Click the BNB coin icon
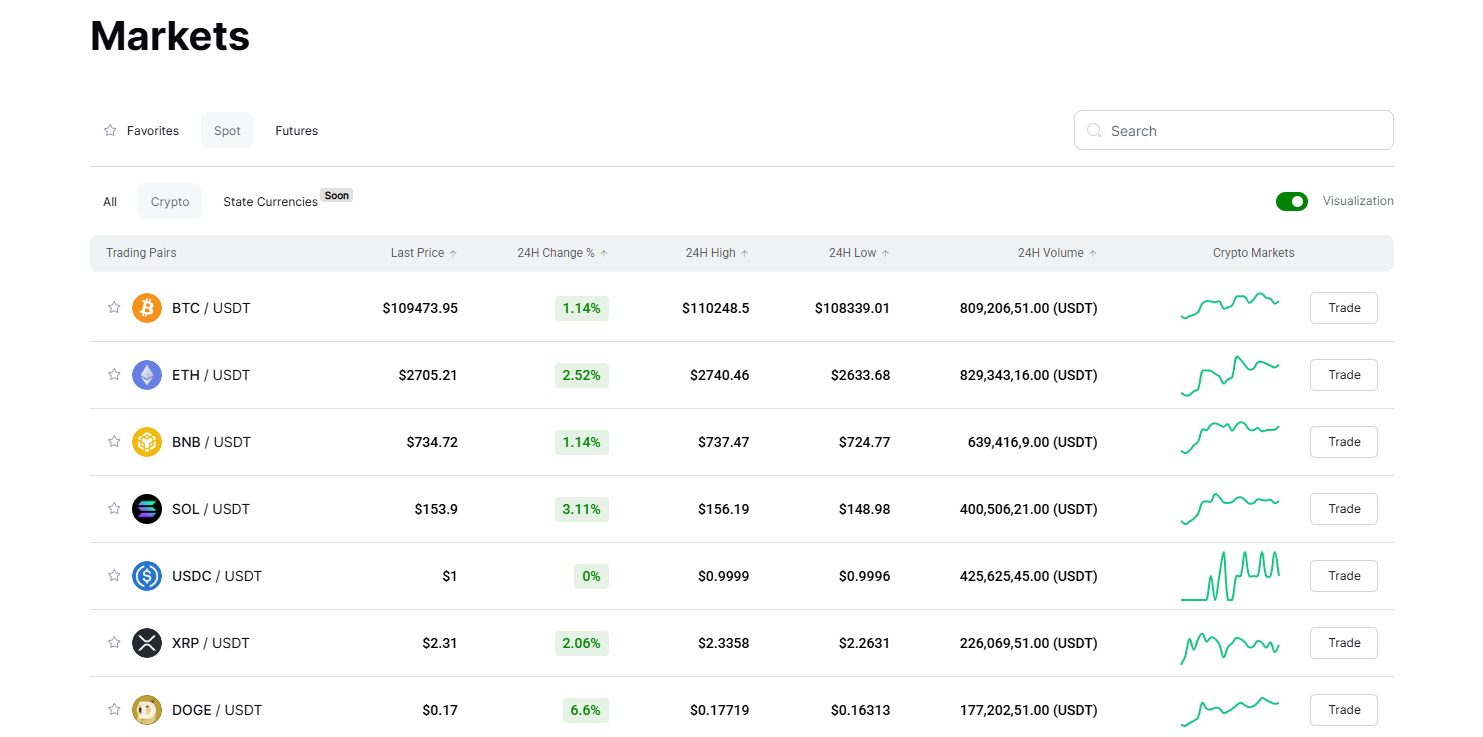This screenshot has height=737, width=1483. (147, 442)
